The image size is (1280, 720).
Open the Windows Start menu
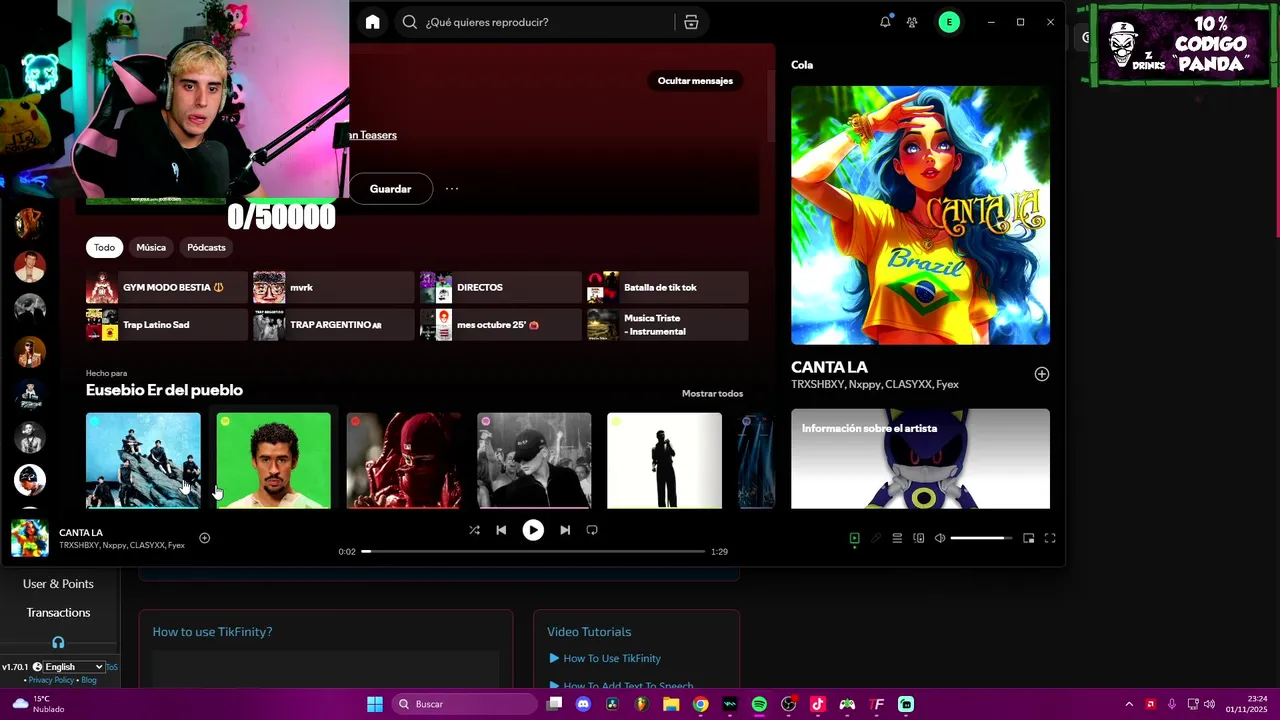375,704
